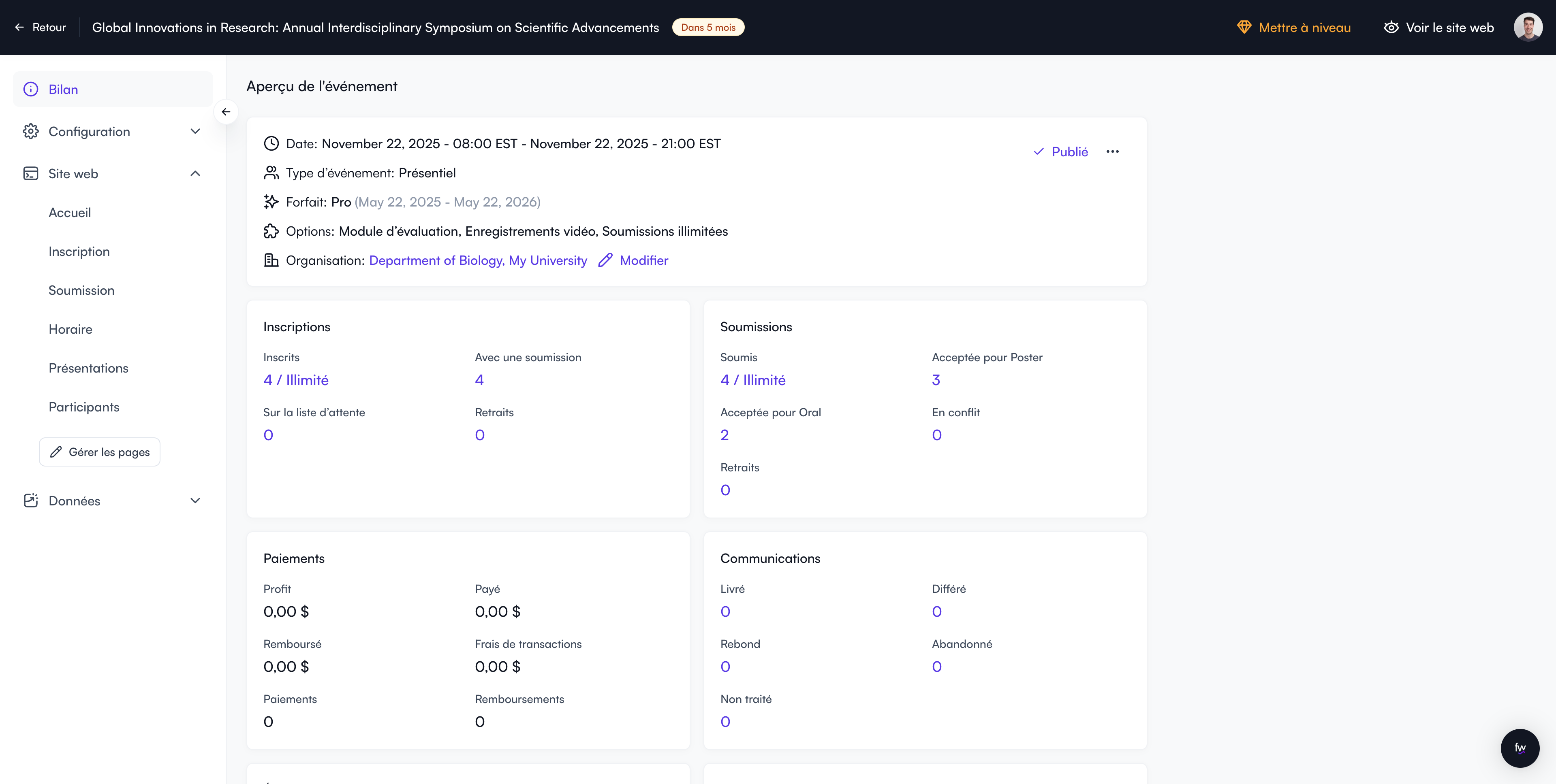The height and width of the screenshot is (784, 1556).
Task: Go back using the Retour arrow
Action: point(20,27)
